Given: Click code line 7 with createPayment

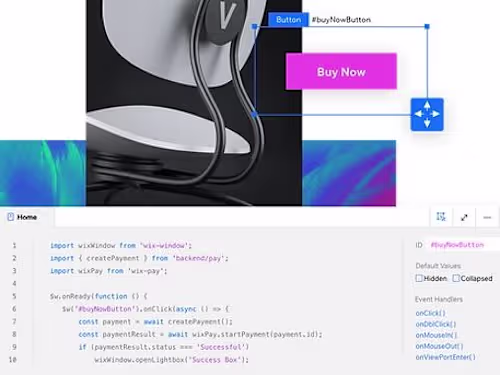Looking at the screenshot, I should click(155, 322).
